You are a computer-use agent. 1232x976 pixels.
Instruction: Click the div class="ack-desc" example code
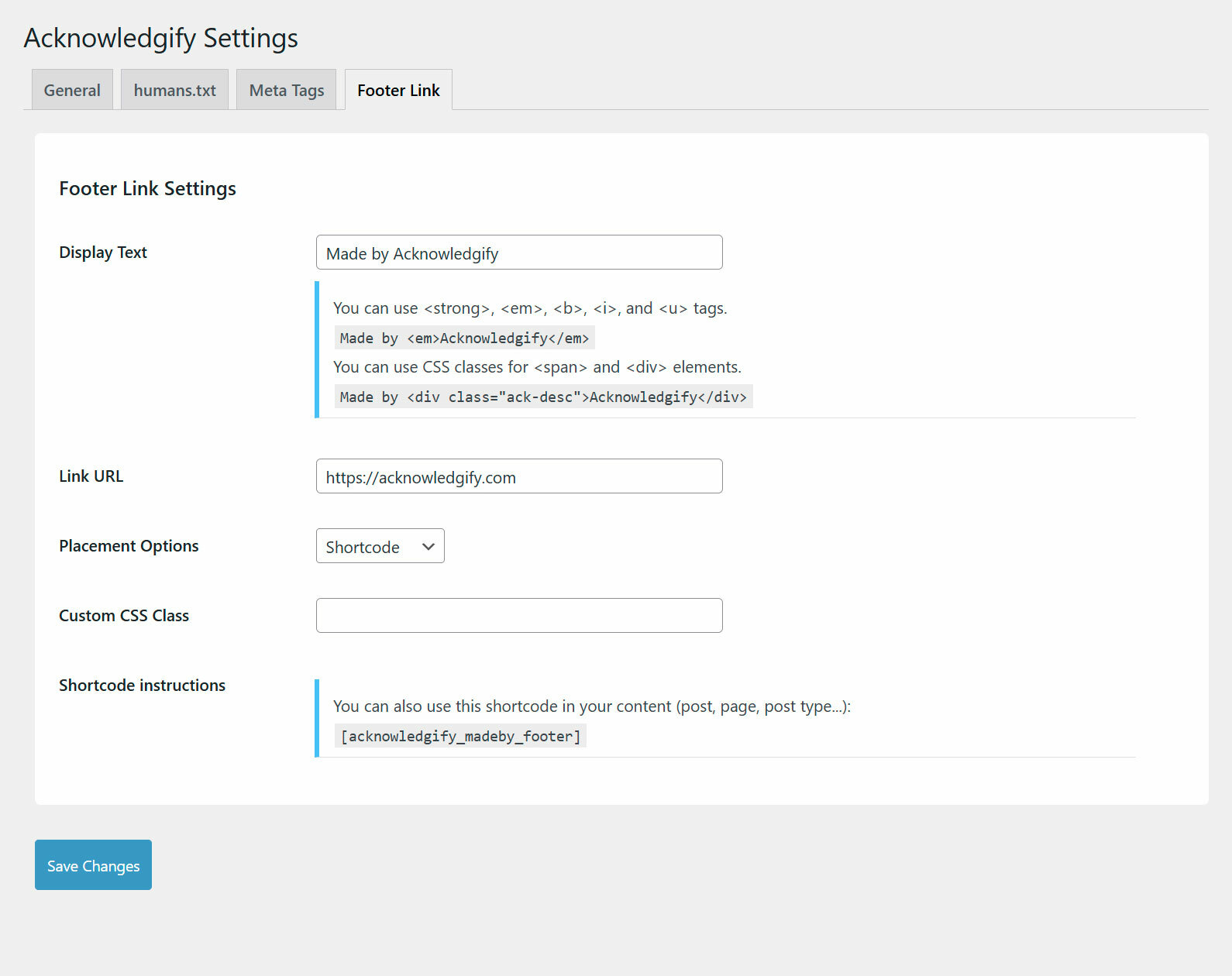543,397
